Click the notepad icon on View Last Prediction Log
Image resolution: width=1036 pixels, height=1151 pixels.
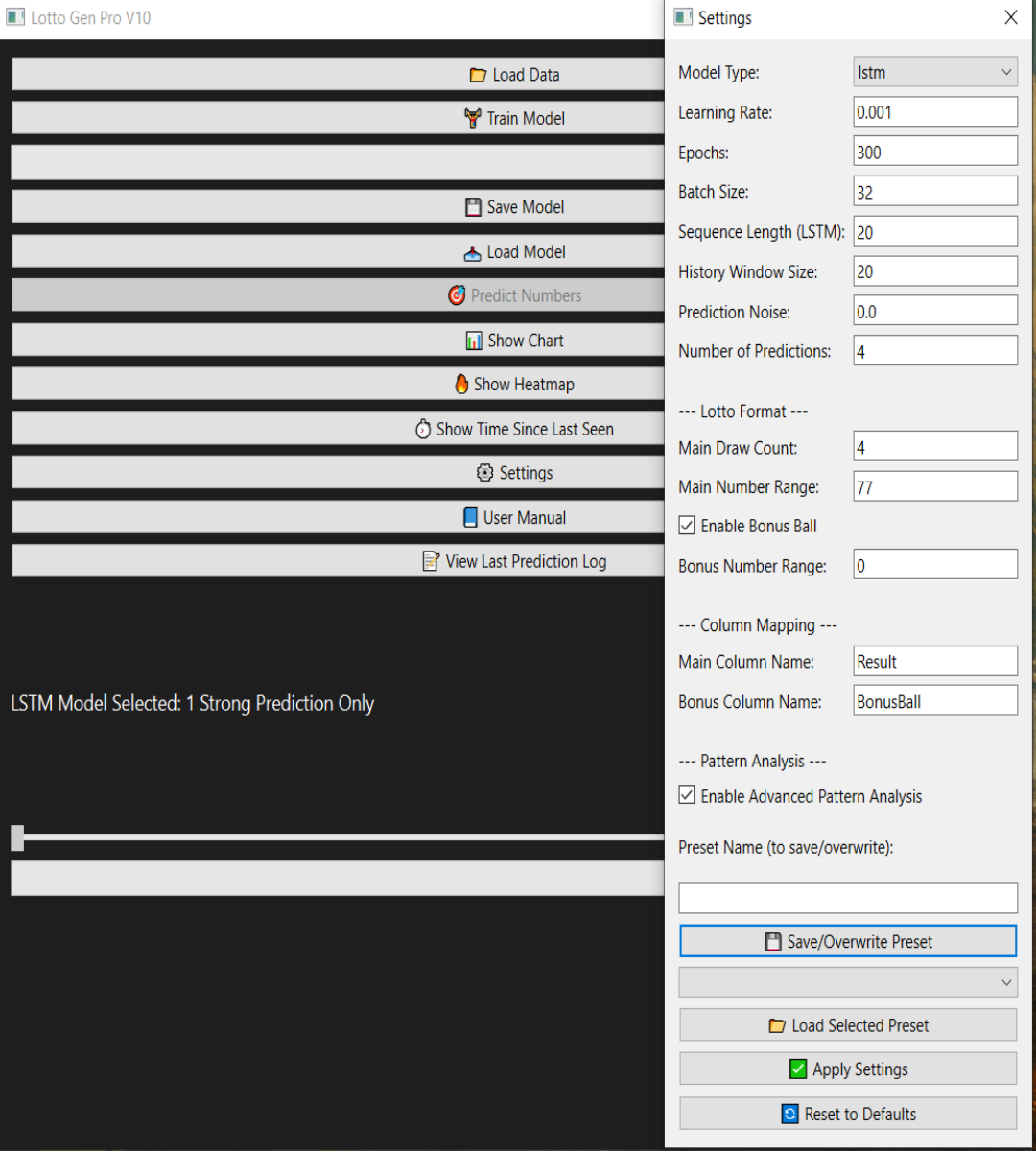[432, 561]
